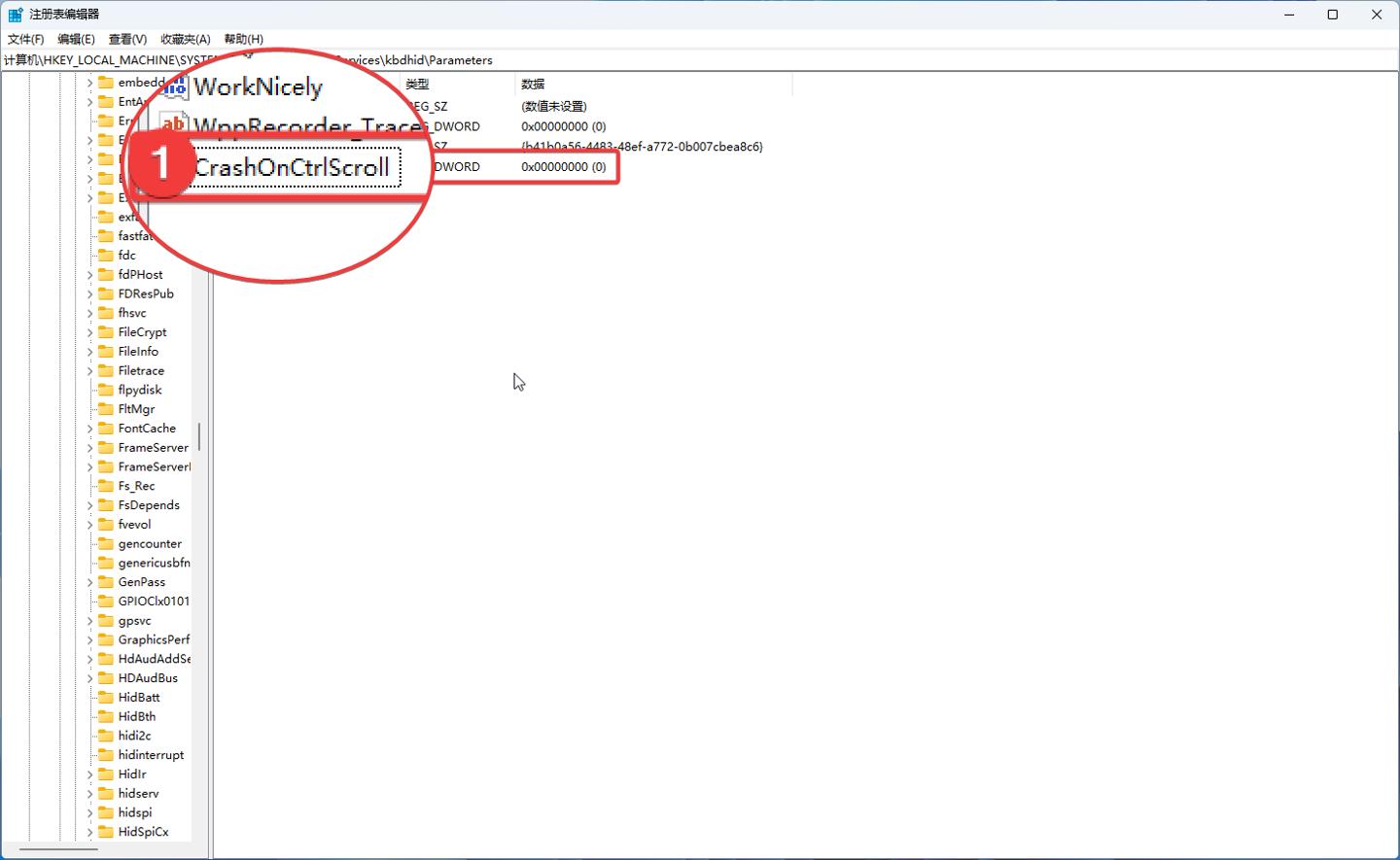Click the FileCrypt folder icon
1400x860 pixels.
(106, 332)
